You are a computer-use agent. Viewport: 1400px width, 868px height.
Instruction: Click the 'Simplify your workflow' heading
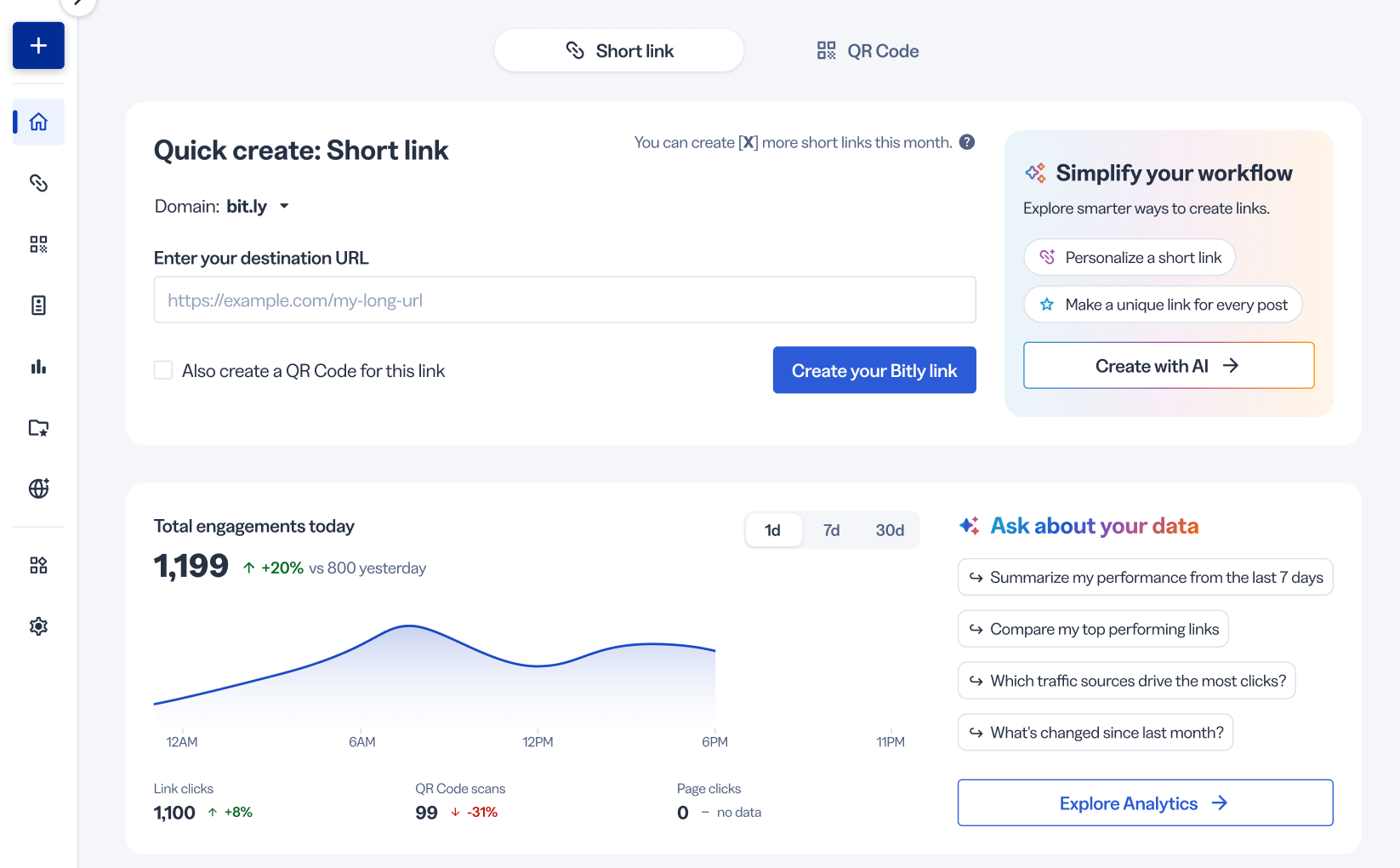coord(1174,174)
